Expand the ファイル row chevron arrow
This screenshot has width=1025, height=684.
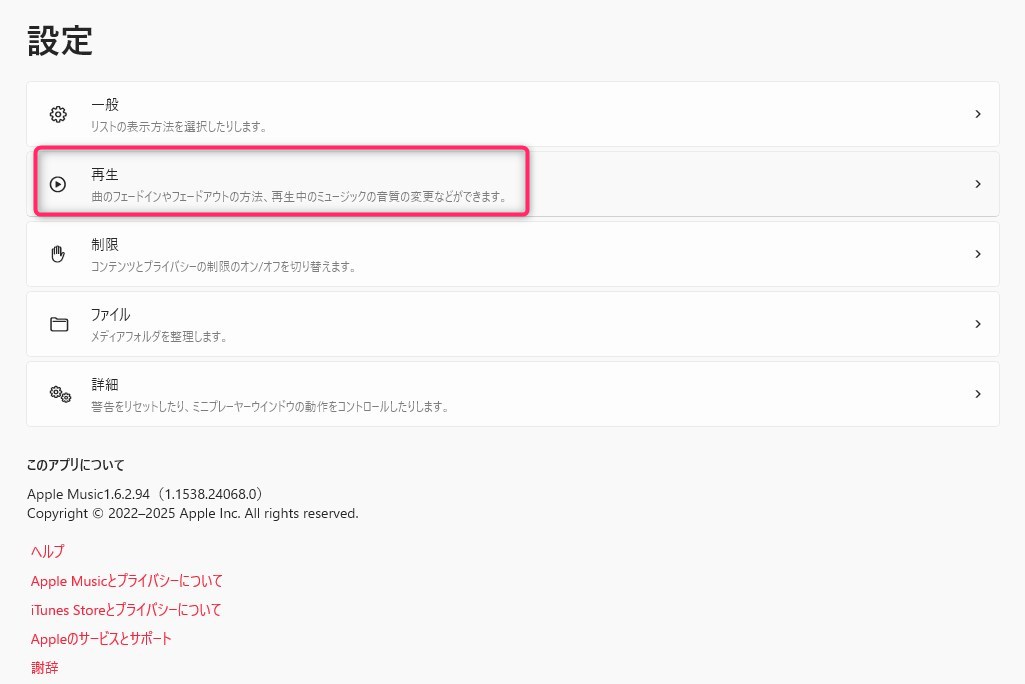pyautogui.click(x=977, y=324)
